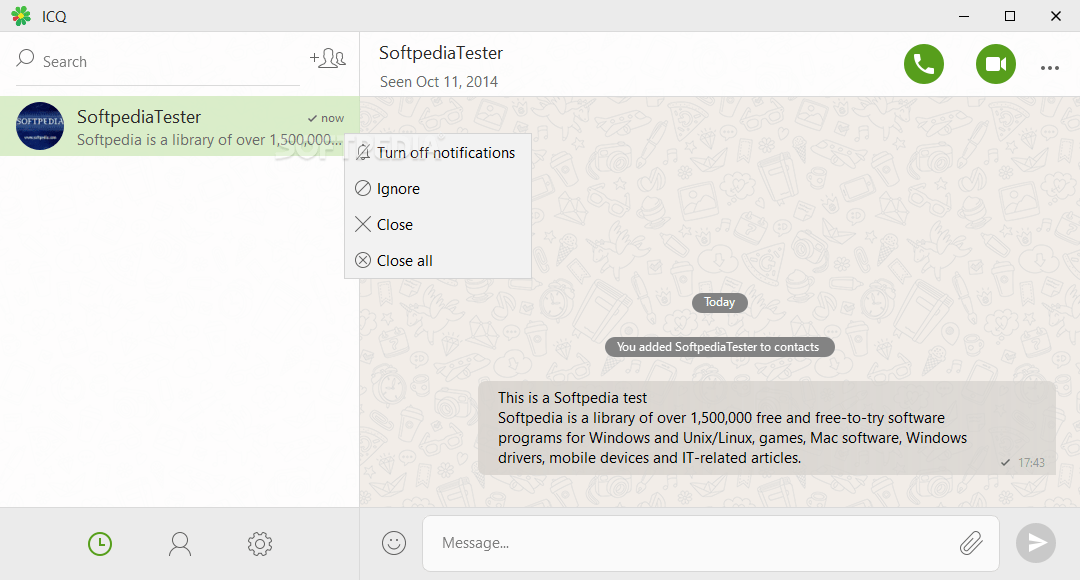Click the ICQ flower logo

tap(21, 16)
